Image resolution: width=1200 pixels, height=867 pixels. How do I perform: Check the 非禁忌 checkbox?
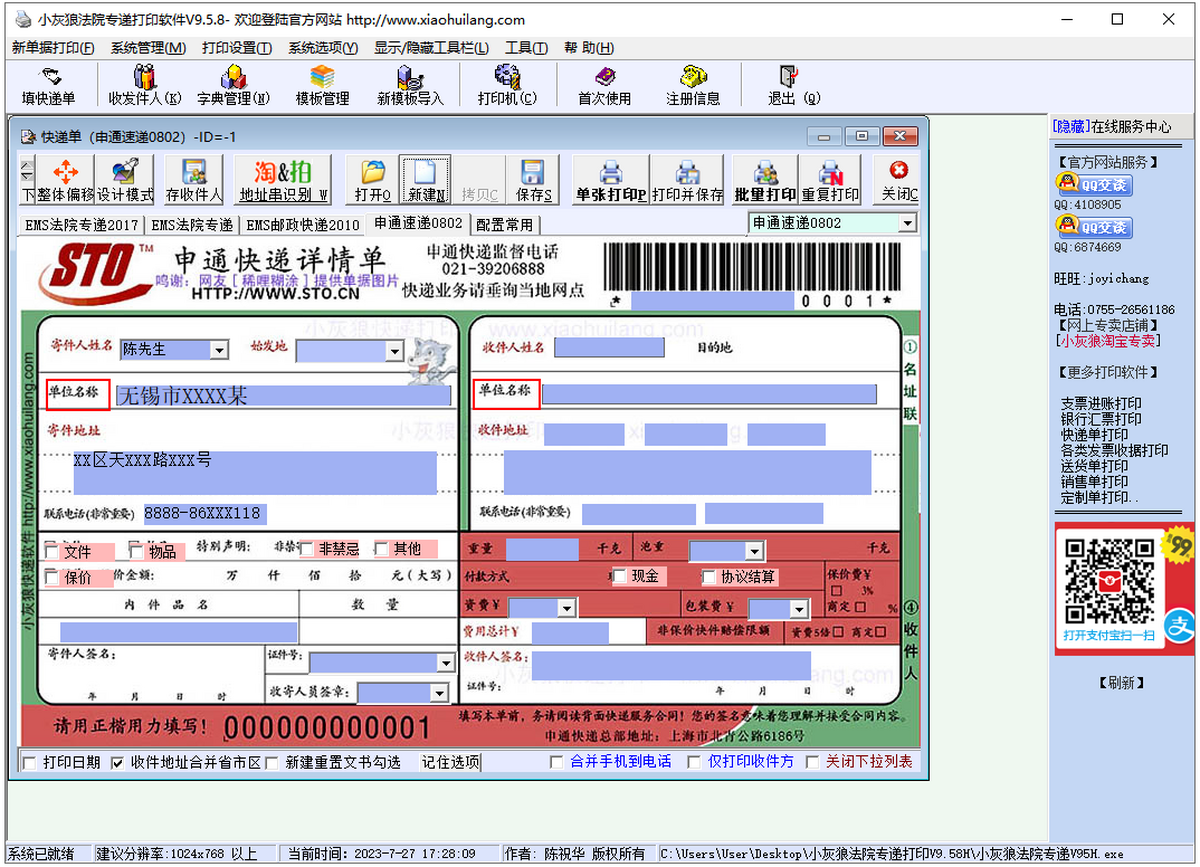[307, 548]
